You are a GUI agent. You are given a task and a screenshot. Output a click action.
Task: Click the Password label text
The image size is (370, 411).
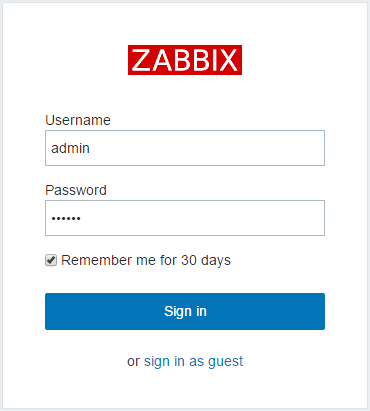(76, 190)
